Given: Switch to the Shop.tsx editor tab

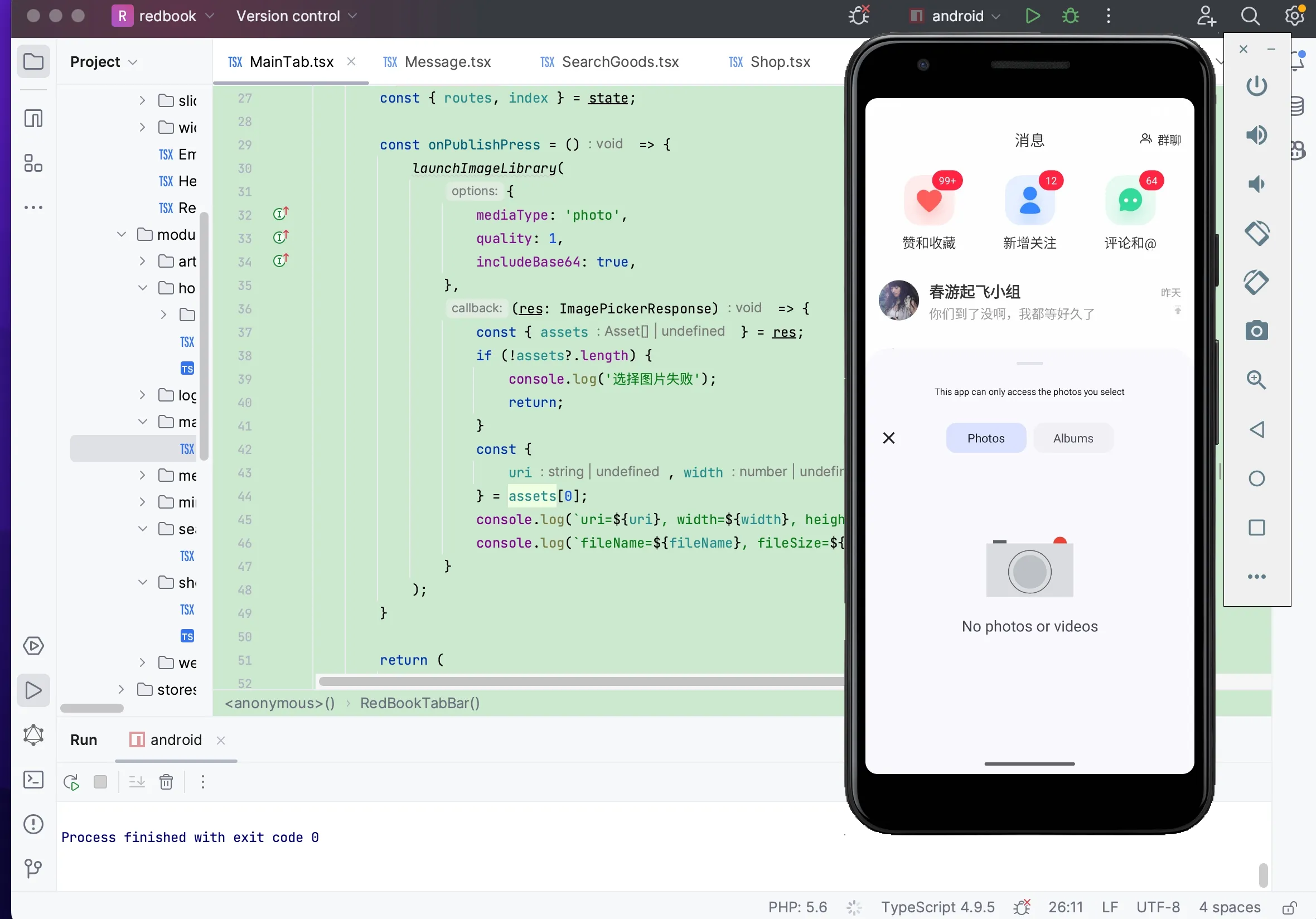Looking at the screenshot, I should click(x=769, y=62).
